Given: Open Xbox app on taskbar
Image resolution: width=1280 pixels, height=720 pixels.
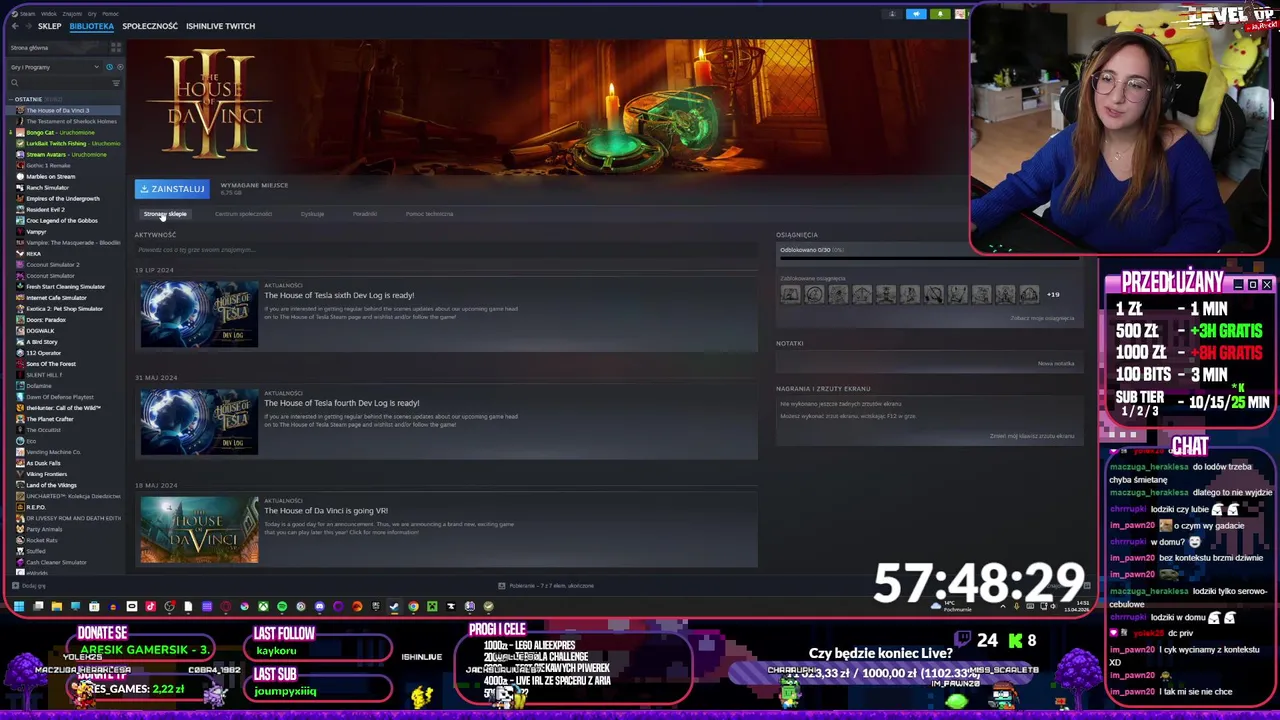Looking at the screenshot, I should (x=263, y=606).
